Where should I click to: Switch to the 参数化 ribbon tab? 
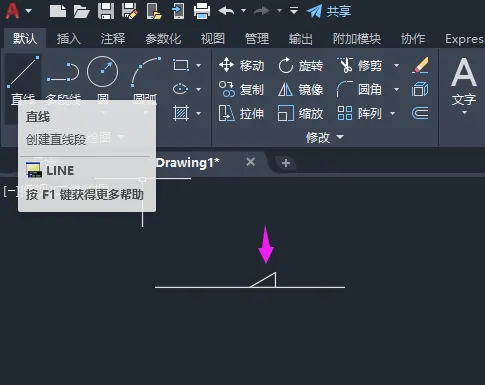click(163, 39)
